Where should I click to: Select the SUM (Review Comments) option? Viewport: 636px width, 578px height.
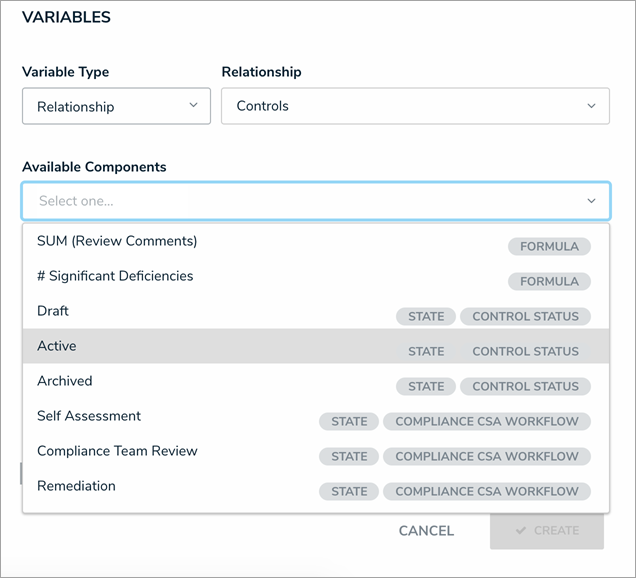pos(117,241)
